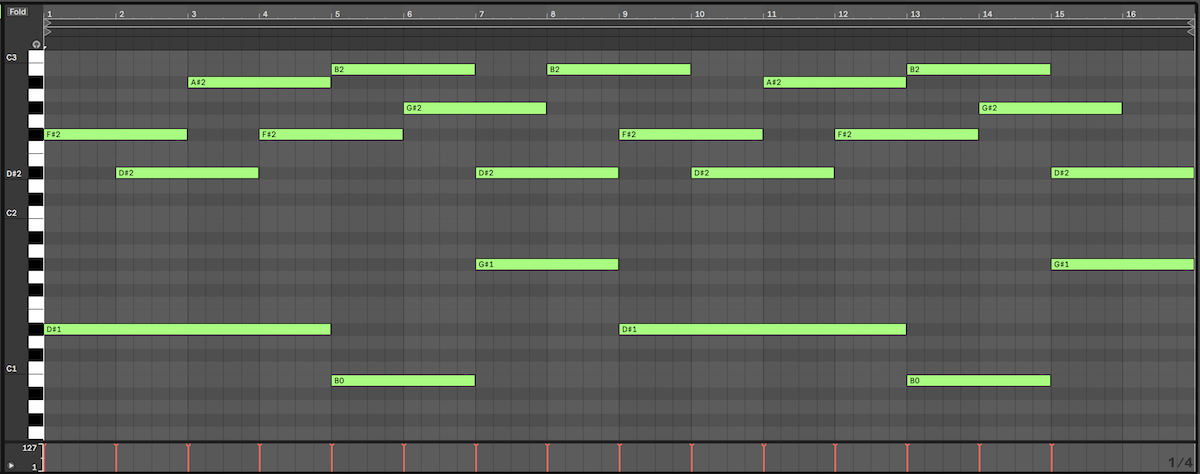The image size is (1200, 474).
Task: Click the C1 piano key
Action: tap(35, 368)
